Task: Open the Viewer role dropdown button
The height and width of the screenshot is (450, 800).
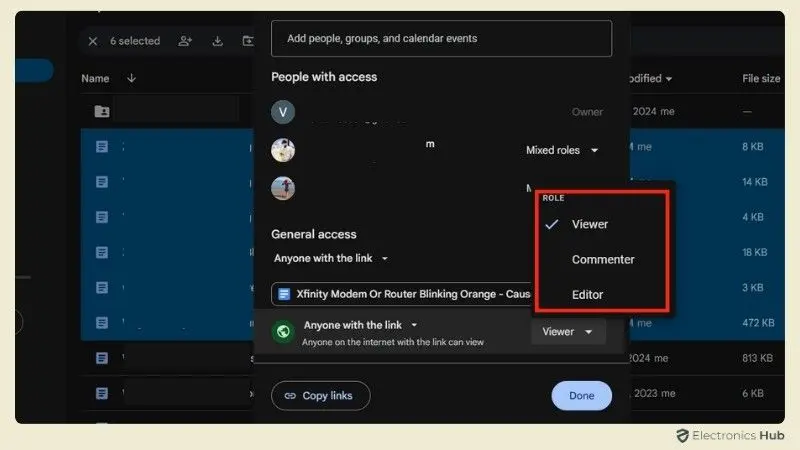Action: (x=568, y=332)
